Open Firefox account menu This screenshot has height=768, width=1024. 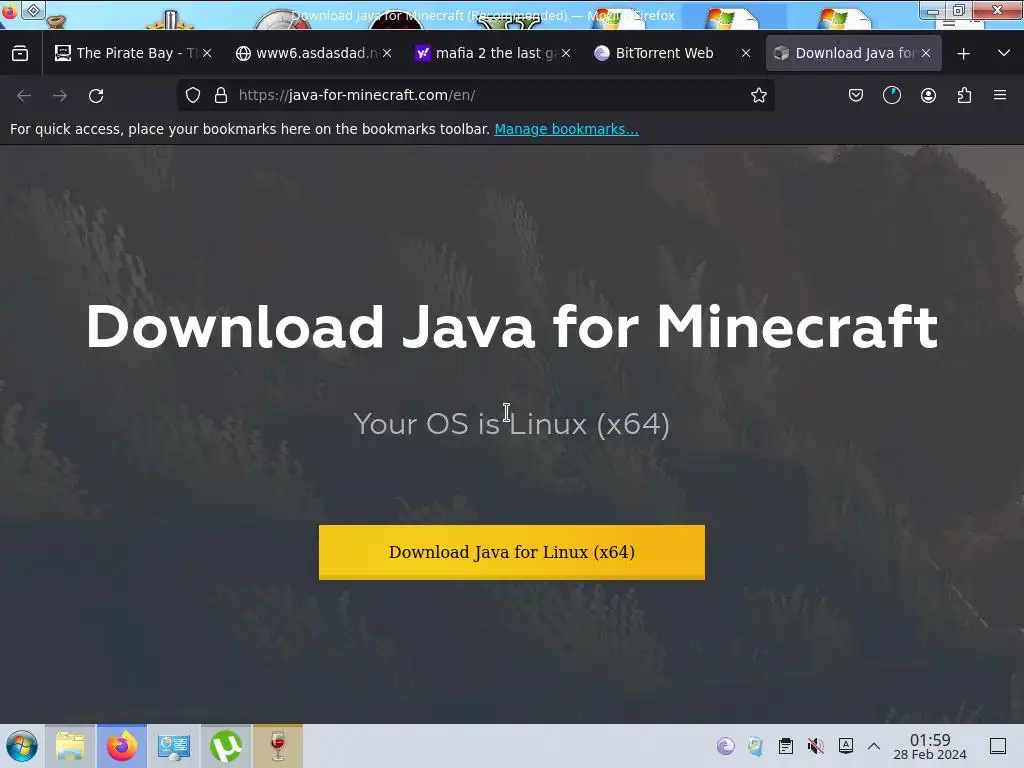coord(928,95)
